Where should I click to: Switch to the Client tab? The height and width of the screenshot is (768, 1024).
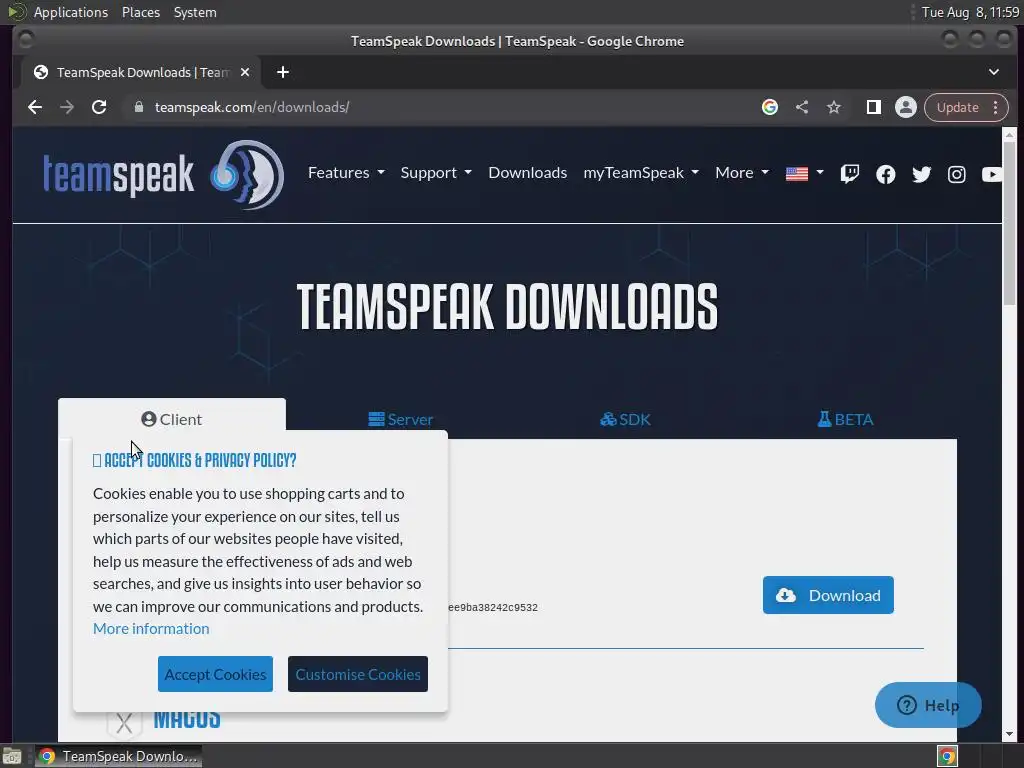pos(172,419)
